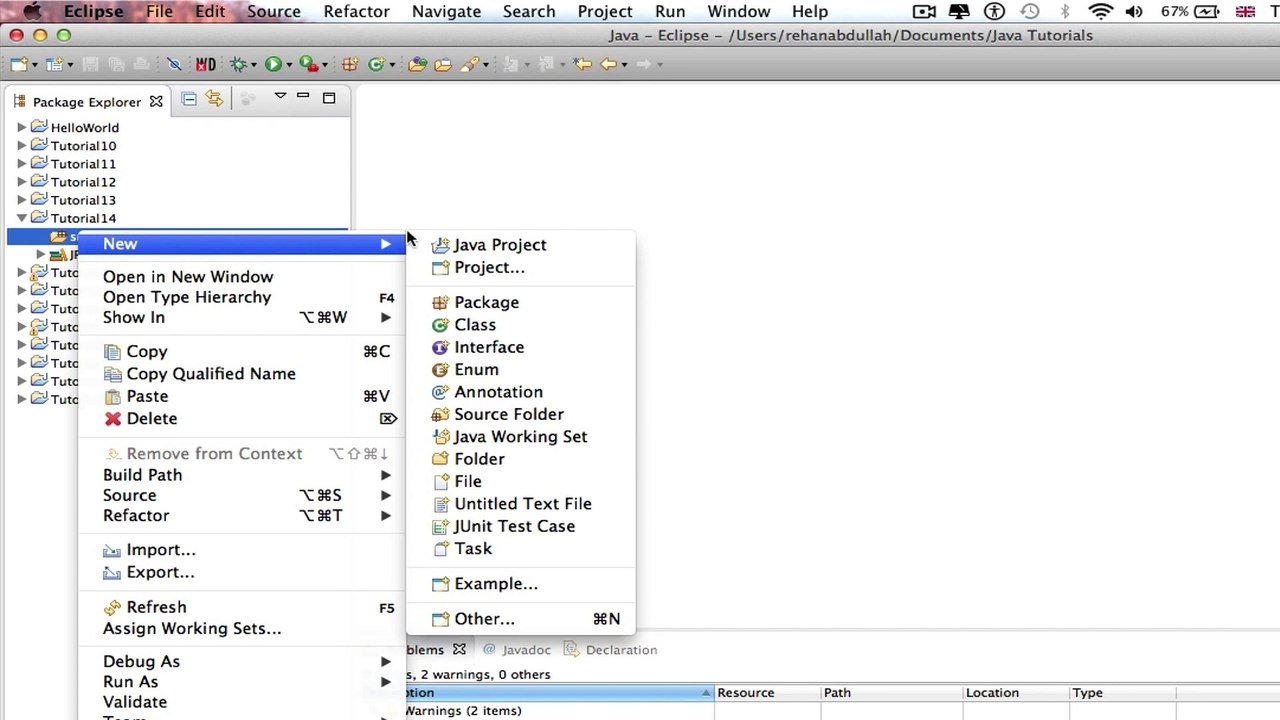Screen dimensions: 1280x720
Task: Open Package Explorer View Menu triangle
Action: (280, 97)
